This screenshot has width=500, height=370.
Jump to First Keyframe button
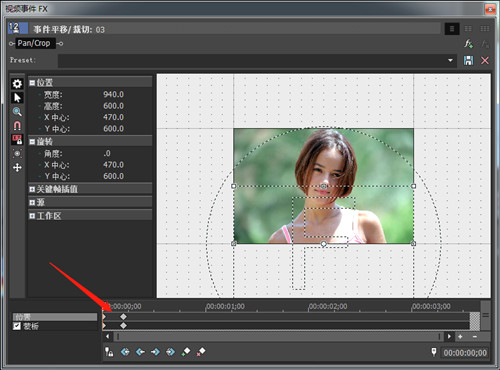pyautogui.click(x=125, y=352)
